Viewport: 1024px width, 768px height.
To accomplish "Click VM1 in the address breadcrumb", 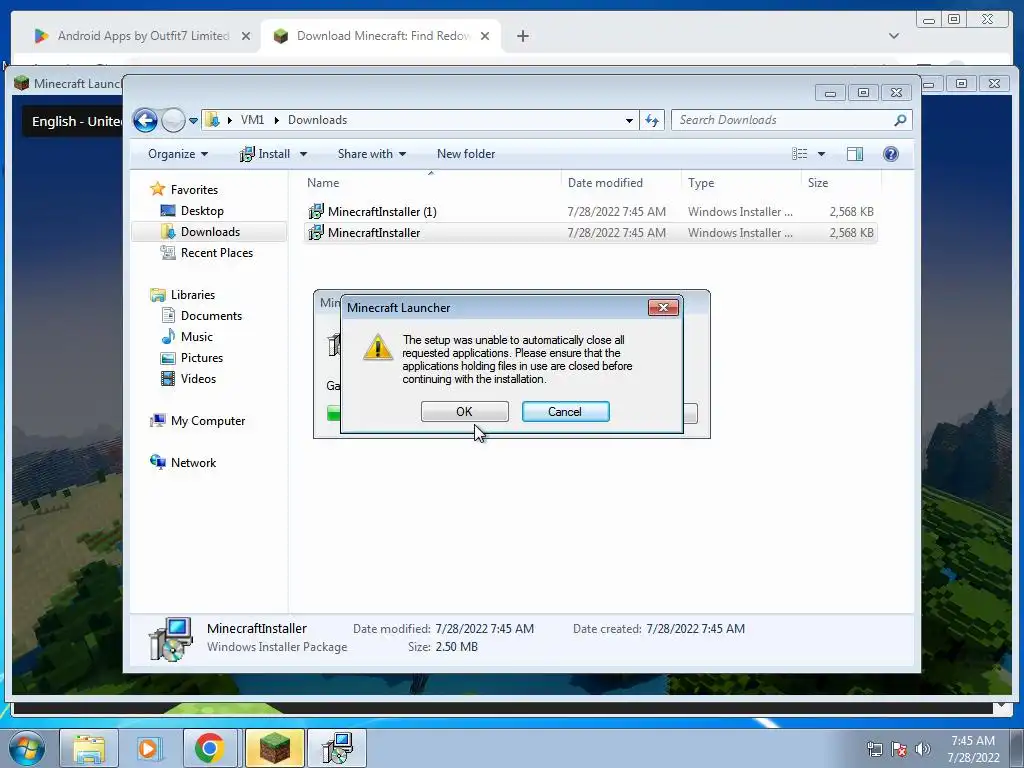I will point(252,120).
